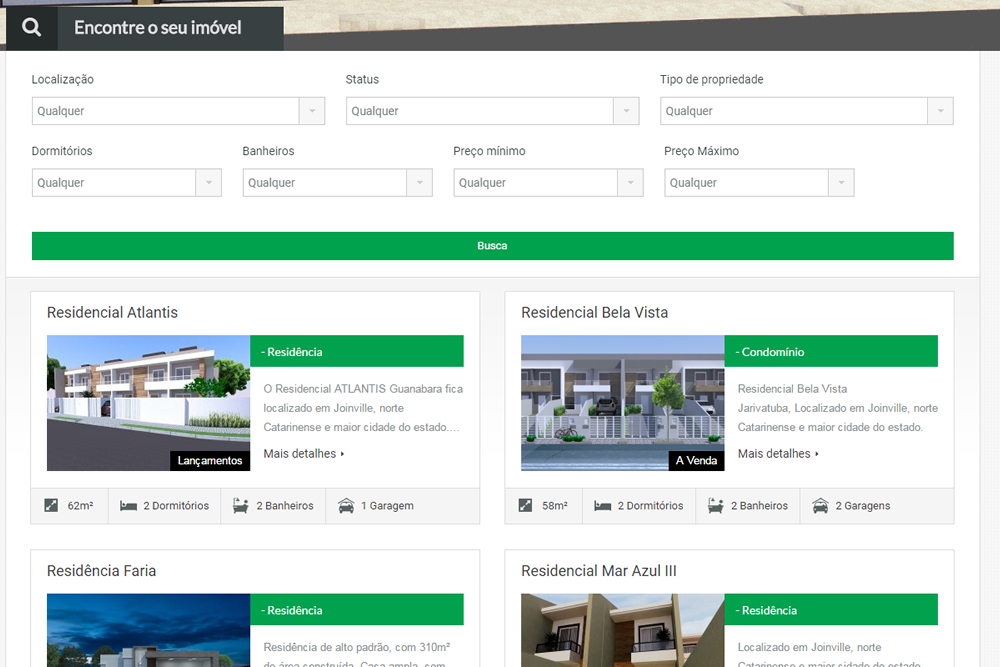Click the Lançamentos status tag
This screenshot has width=1000, height=667.
click(210, 460)
